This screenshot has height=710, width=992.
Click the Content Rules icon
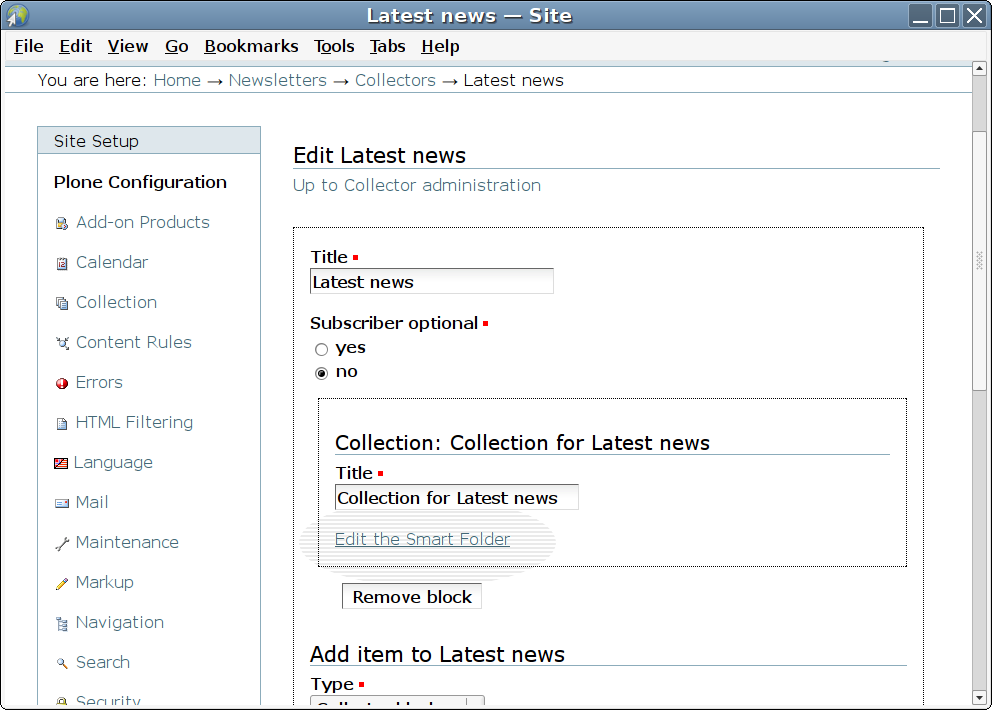click(x=62, y=343)
